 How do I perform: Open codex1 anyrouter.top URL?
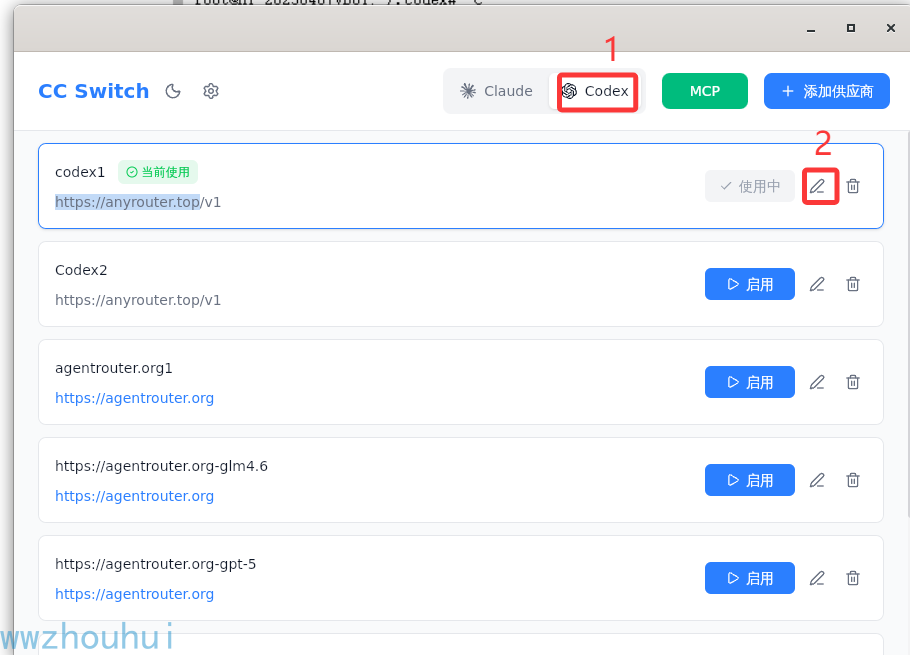138,202
